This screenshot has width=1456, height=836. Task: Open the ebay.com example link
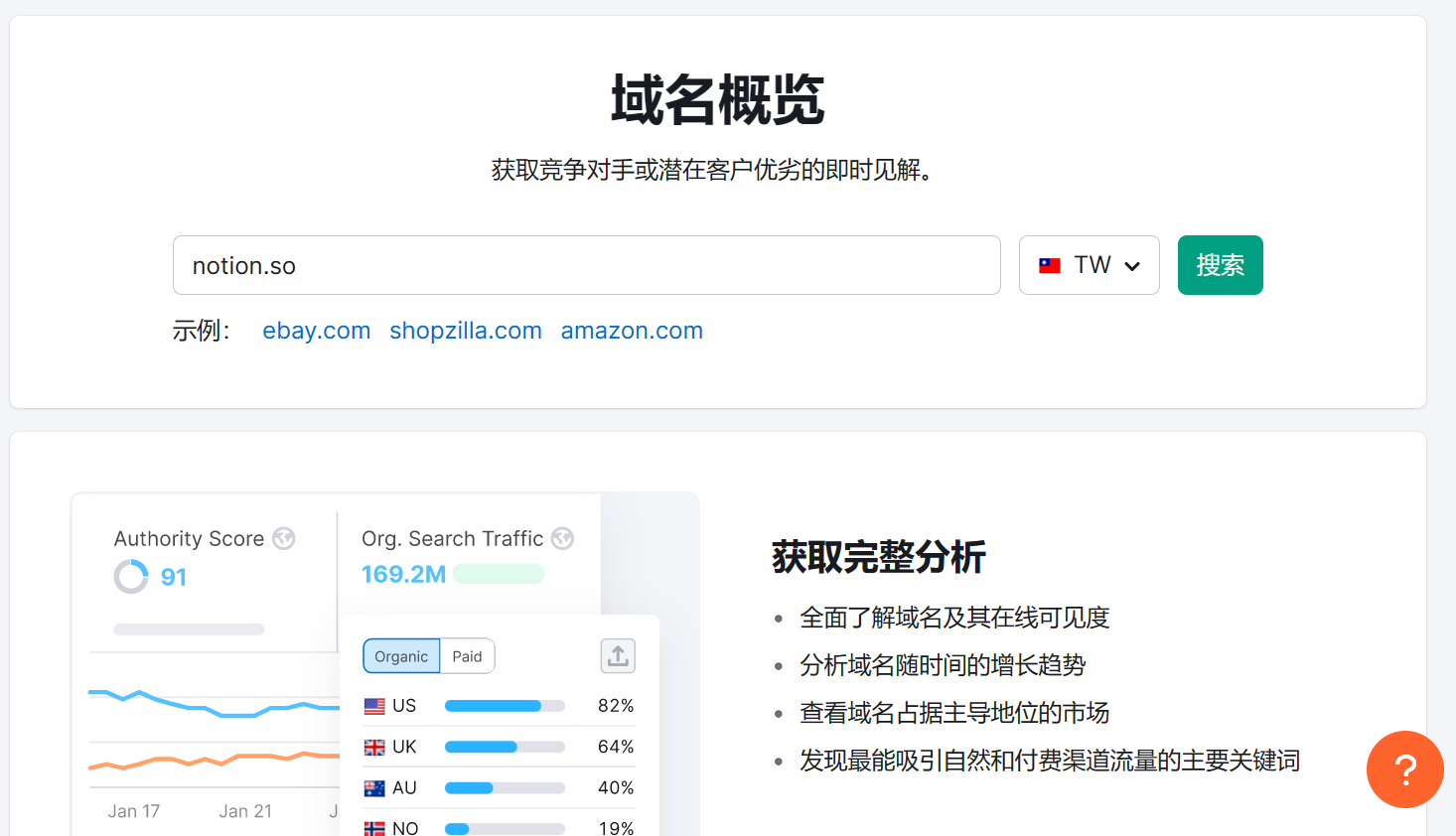click(316, 331)
